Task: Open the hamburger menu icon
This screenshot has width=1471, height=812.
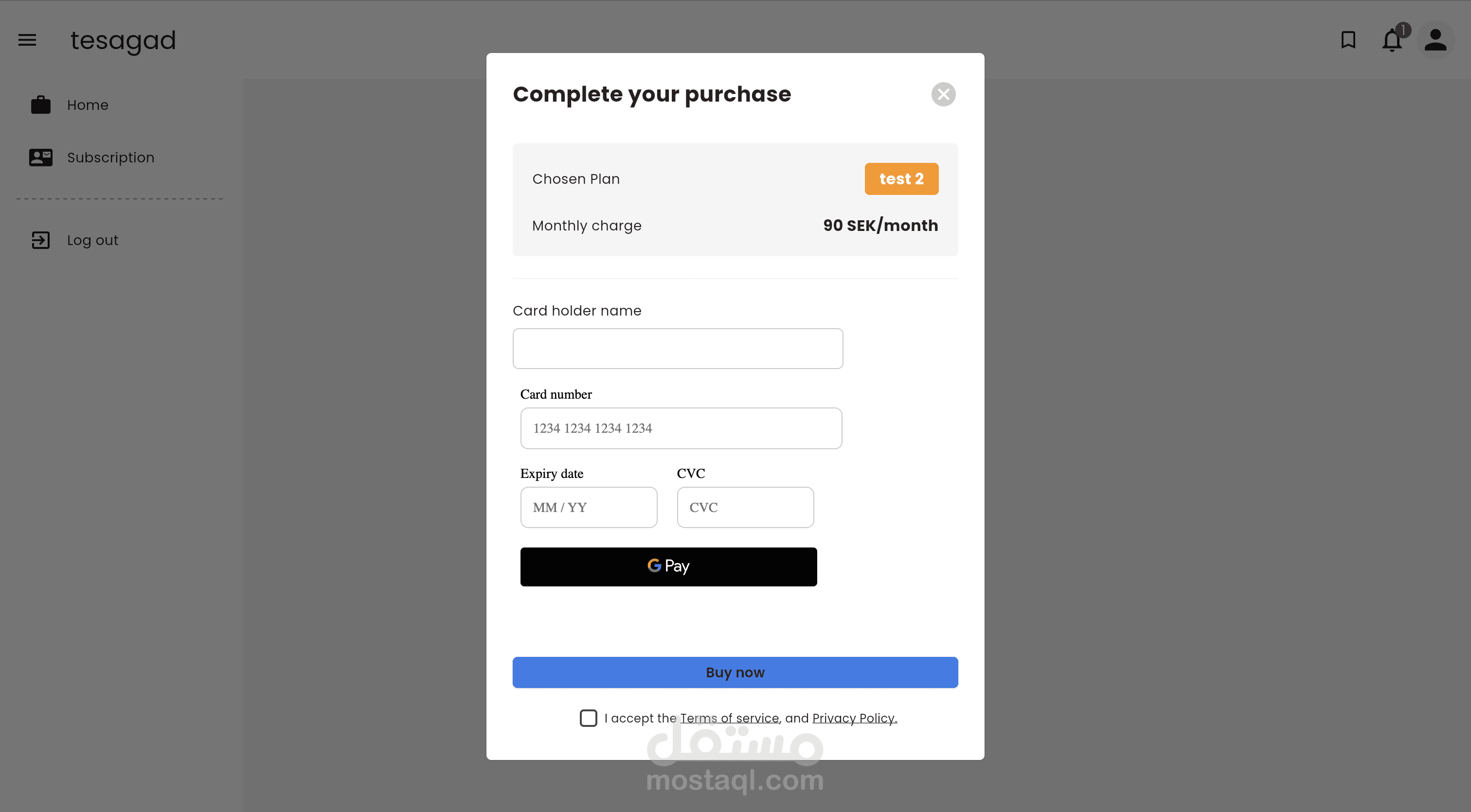Action: click(x=27, y=40)
